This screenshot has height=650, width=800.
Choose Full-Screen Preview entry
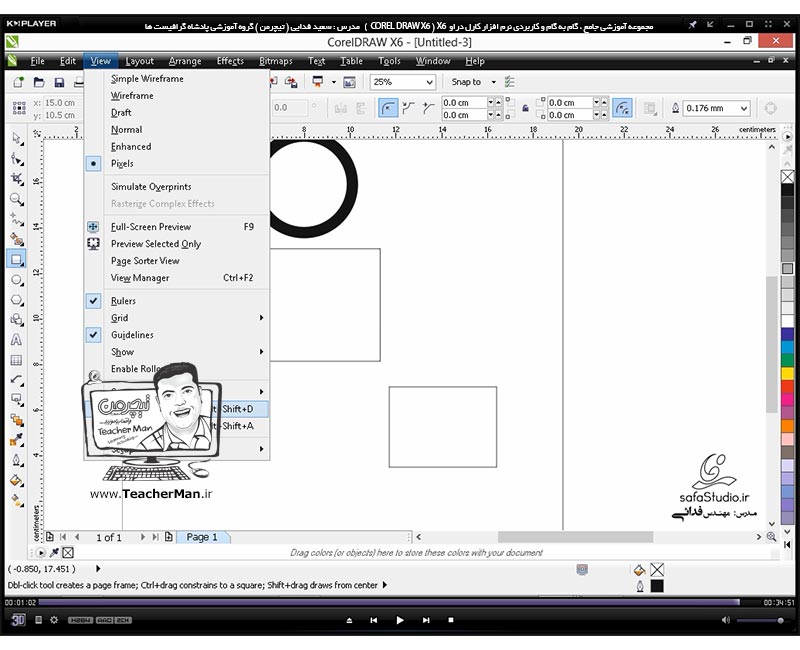pos(177,227)
